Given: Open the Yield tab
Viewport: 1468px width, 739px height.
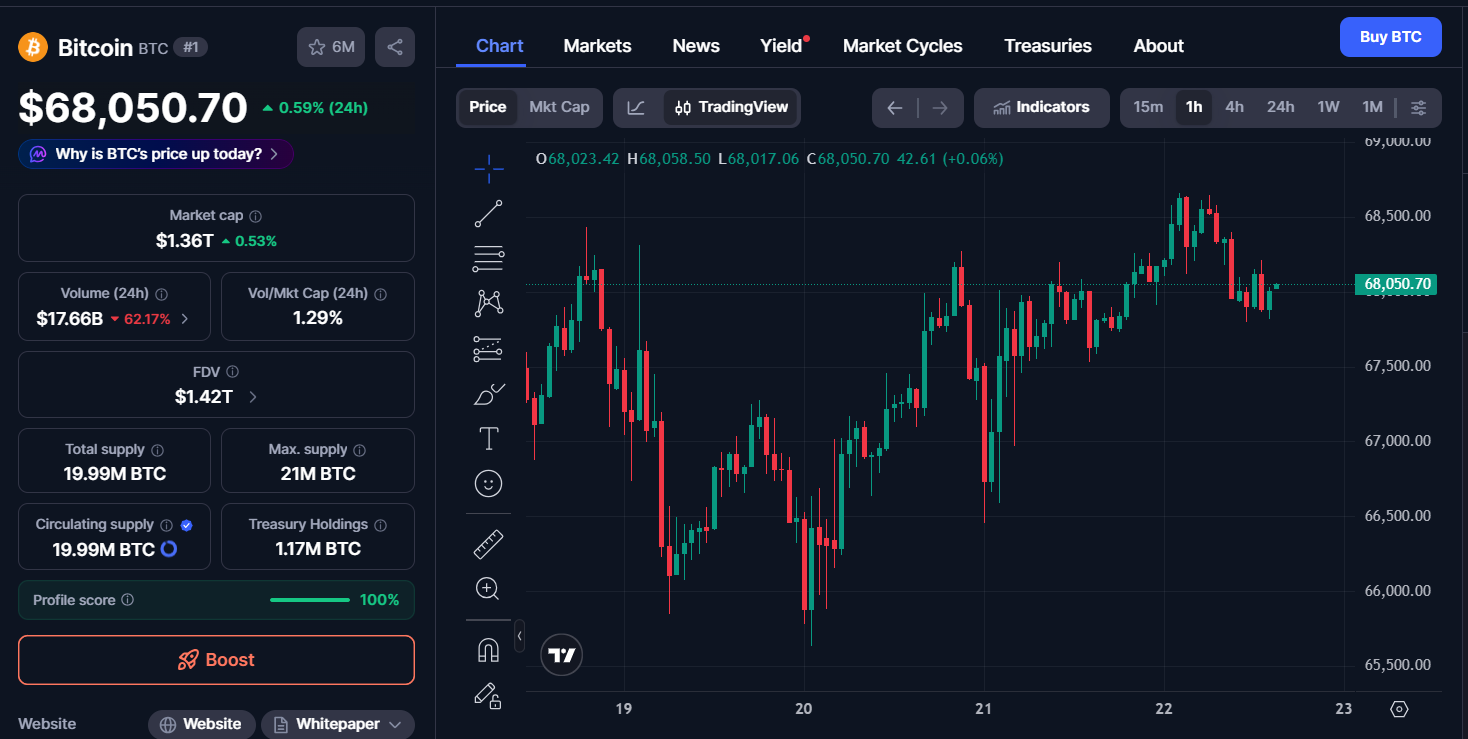Looking at the screenshot, I should coord(781,46).
